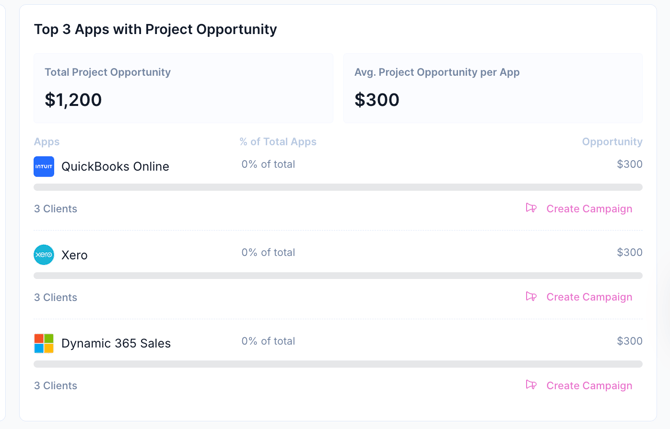670x429 pixels.
Task: Click the Apps column header
Action: point(47,142)
